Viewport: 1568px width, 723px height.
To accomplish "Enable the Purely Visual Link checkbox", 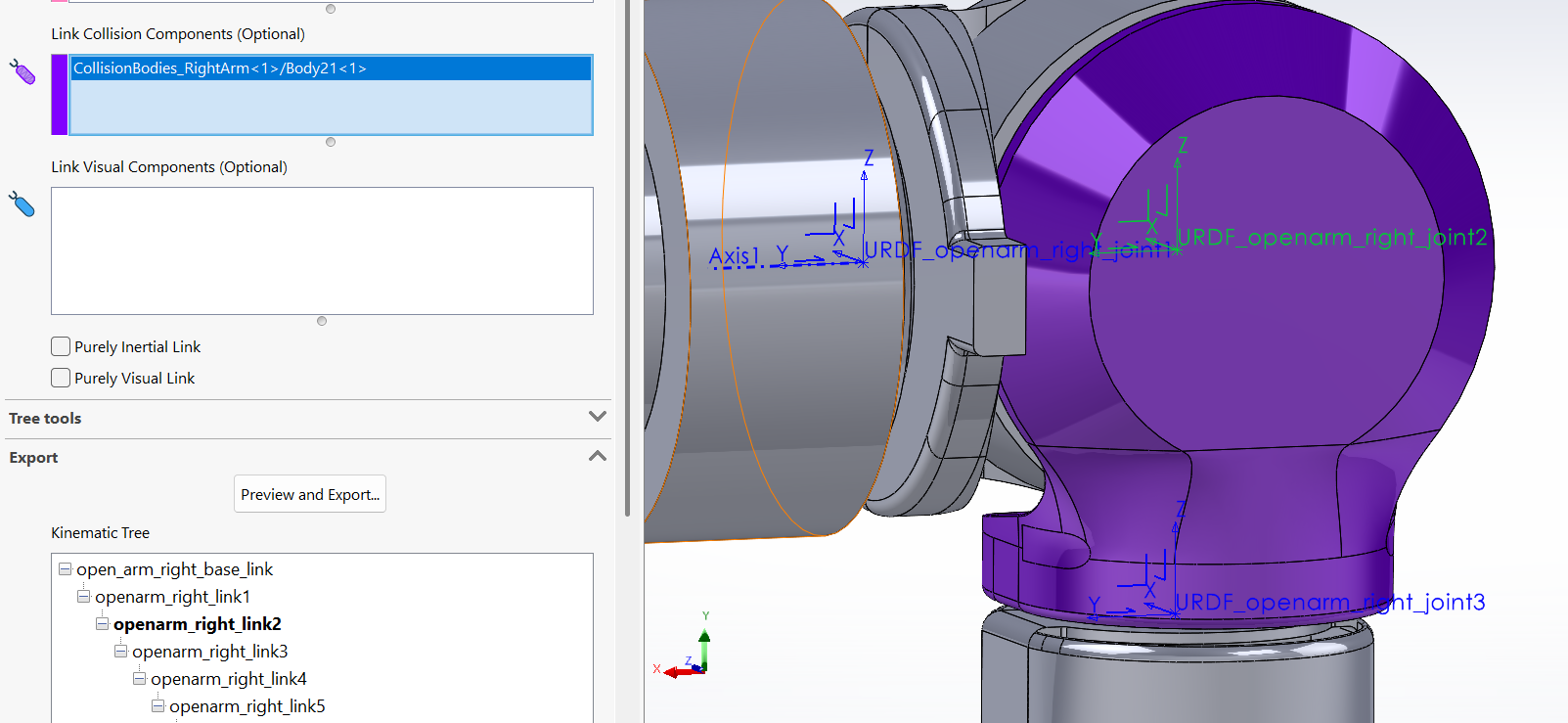I will [61, 378].
